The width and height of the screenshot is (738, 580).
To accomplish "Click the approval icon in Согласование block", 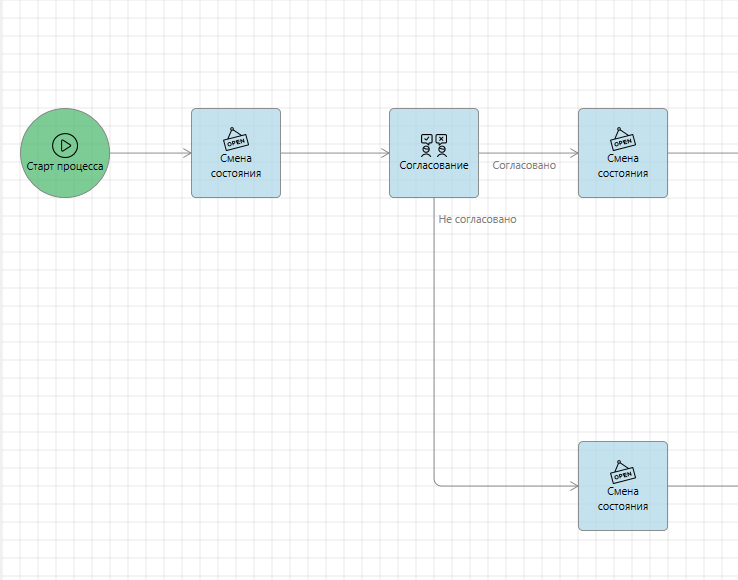I will 434,143.
